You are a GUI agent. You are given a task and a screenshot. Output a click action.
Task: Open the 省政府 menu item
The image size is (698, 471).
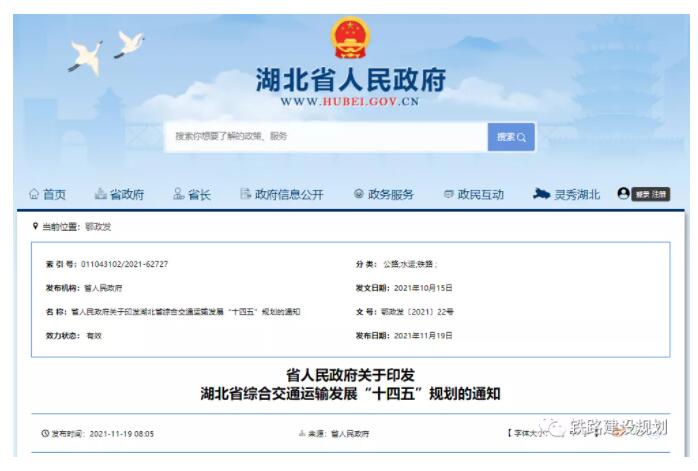pyautogui.click(x=127, y=194)
